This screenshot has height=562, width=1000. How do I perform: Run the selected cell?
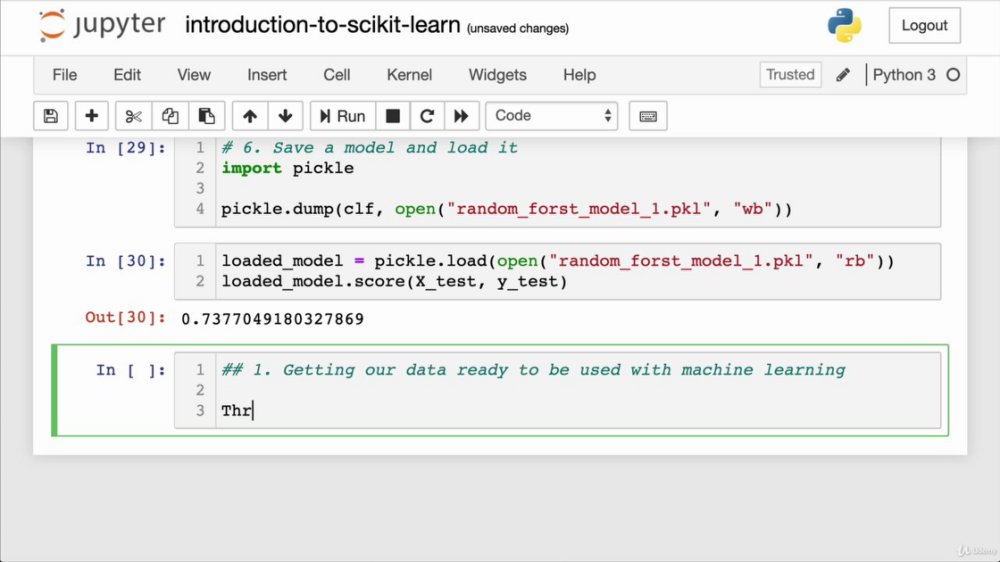click(342, 116)
